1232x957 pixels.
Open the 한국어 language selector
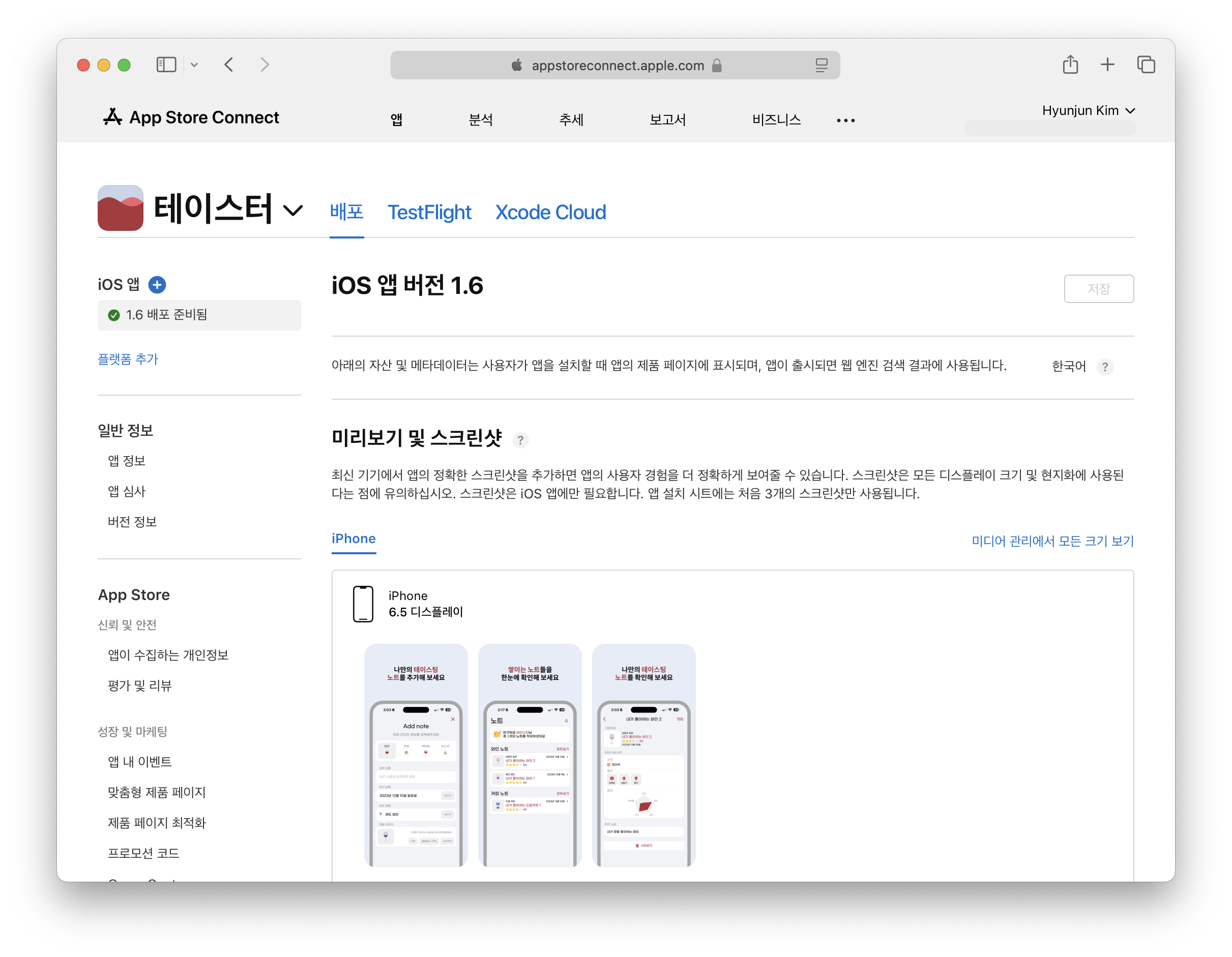click(1068, 367)
